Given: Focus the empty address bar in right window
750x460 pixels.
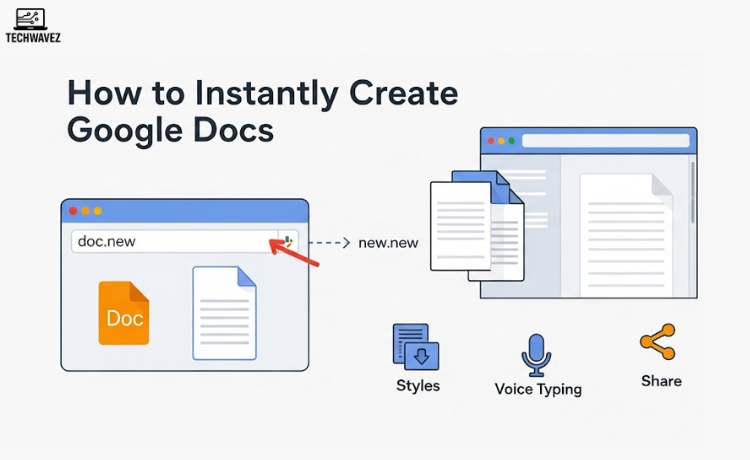Looking at the screenshot, I should click(605, 140).
